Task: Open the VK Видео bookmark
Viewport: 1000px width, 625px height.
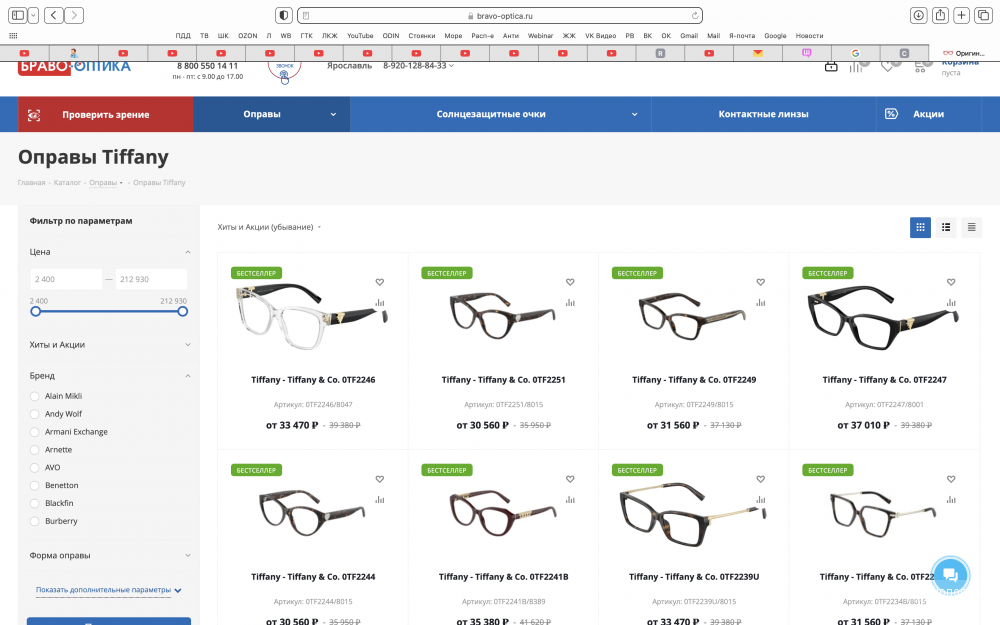Action: pyautogui.click(x=600, y=36)
